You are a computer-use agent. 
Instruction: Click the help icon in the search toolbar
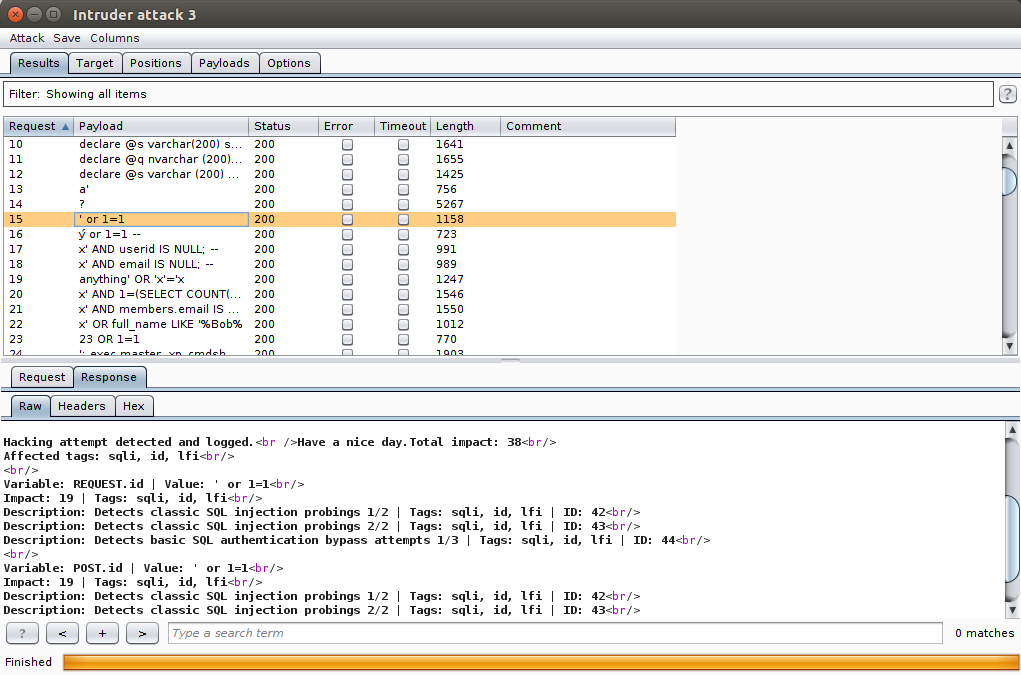[x=22, y=632]
